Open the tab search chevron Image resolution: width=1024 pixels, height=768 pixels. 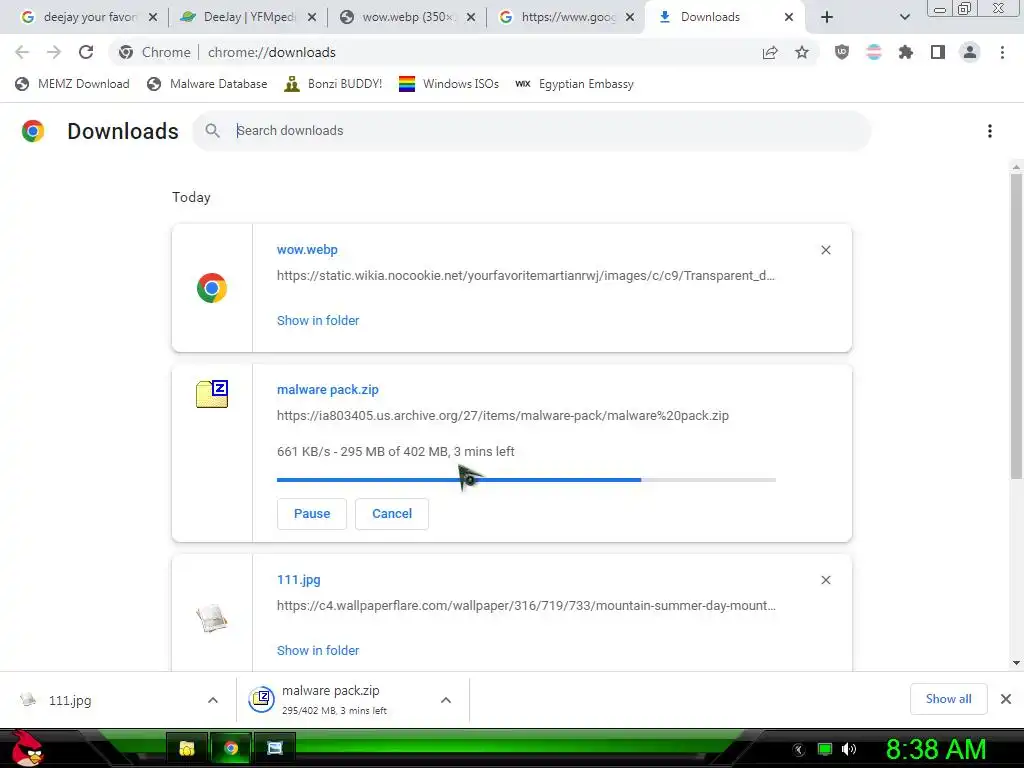click(904, 18)
